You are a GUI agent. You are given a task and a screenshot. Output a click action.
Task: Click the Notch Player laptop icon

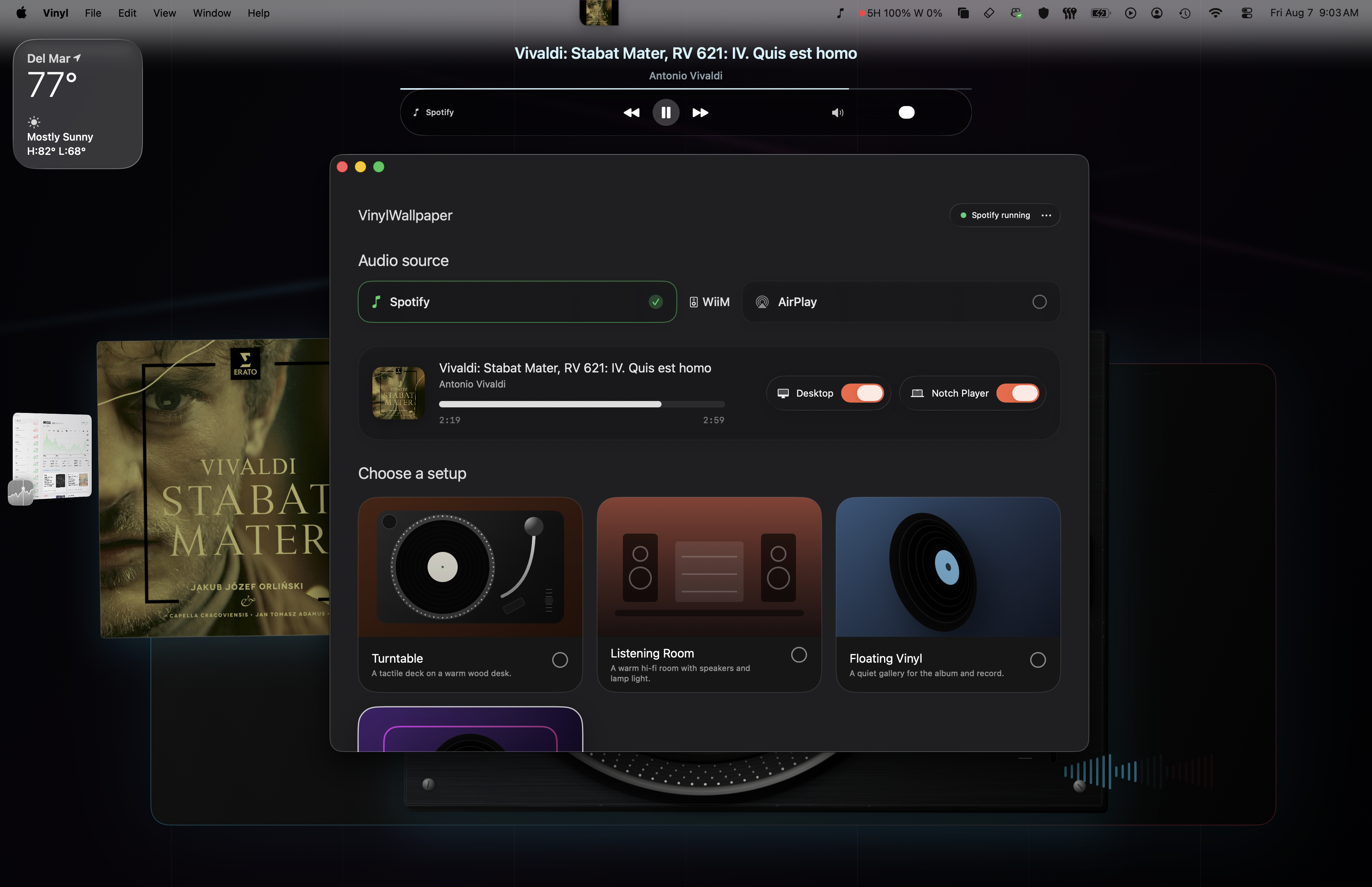pos(917,393)
